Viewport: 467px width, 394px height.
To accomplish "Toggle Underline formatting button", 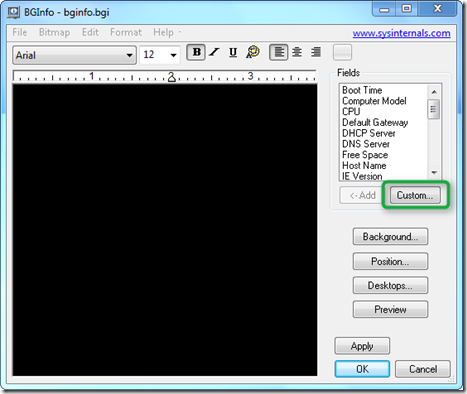I will pyautogui.click(x=233, y=52).
